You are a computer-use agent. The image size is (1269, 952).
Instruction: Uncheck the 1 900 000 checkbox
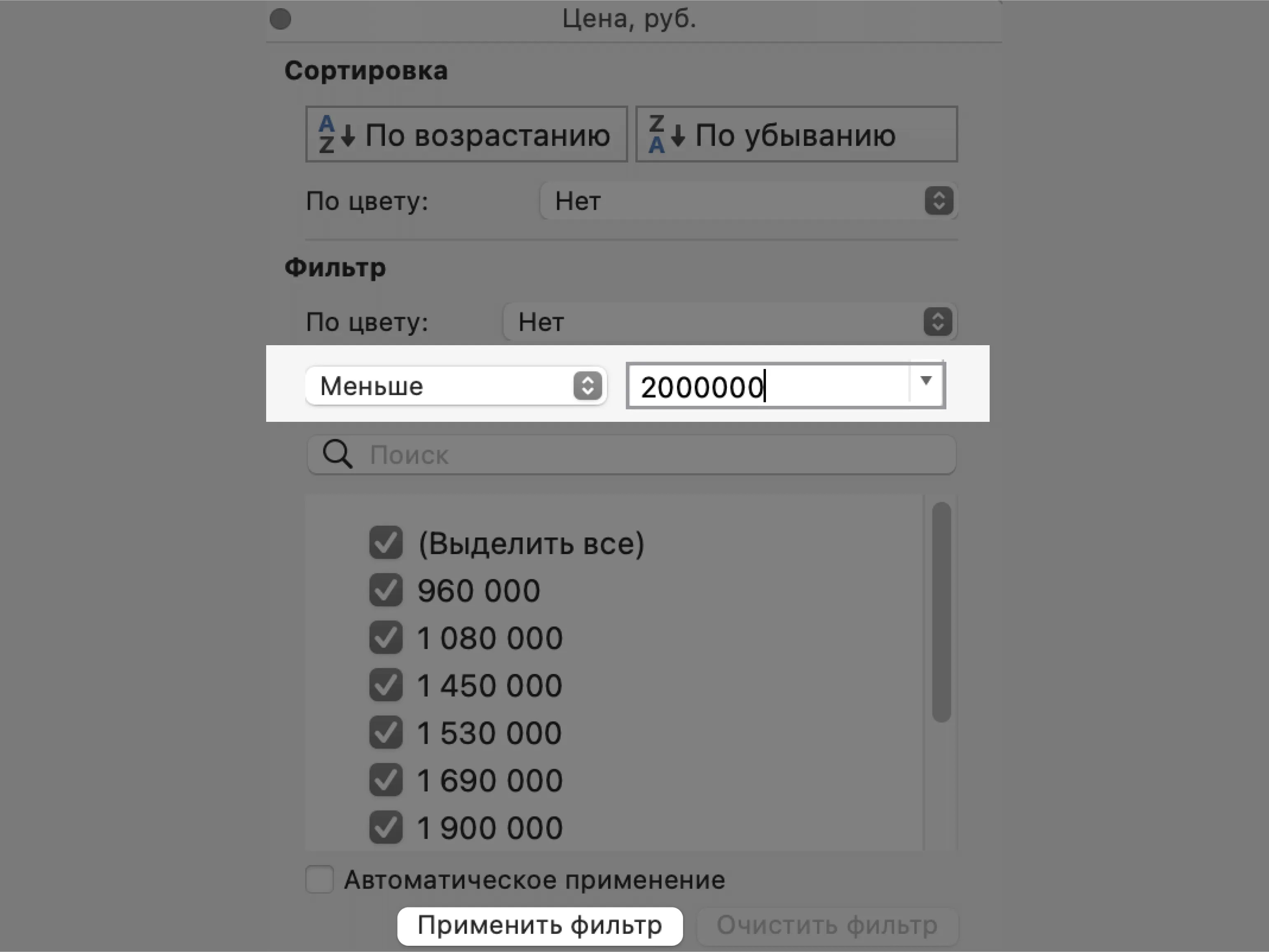(x=386, y=828)
